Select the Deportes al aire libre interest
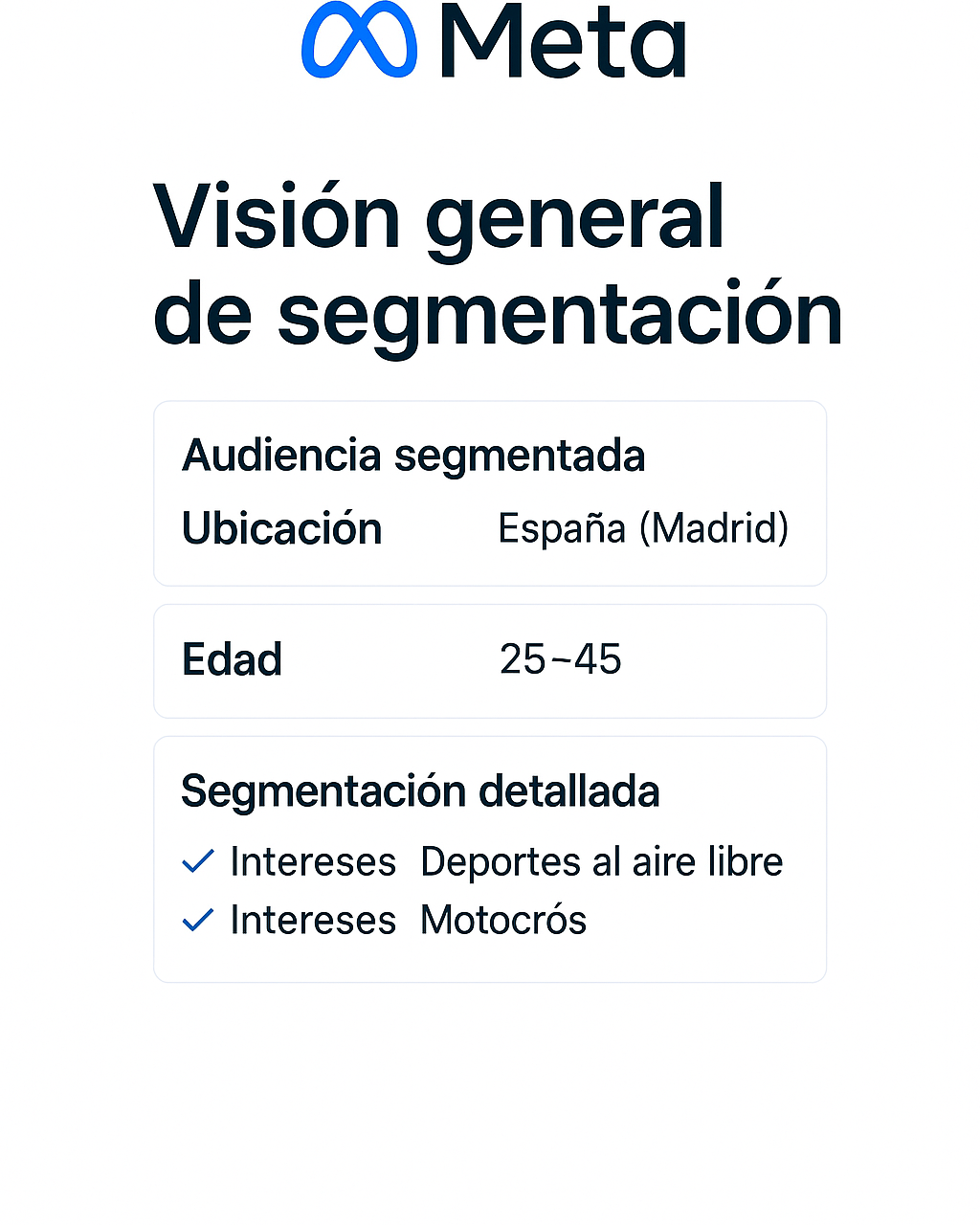 602,861
